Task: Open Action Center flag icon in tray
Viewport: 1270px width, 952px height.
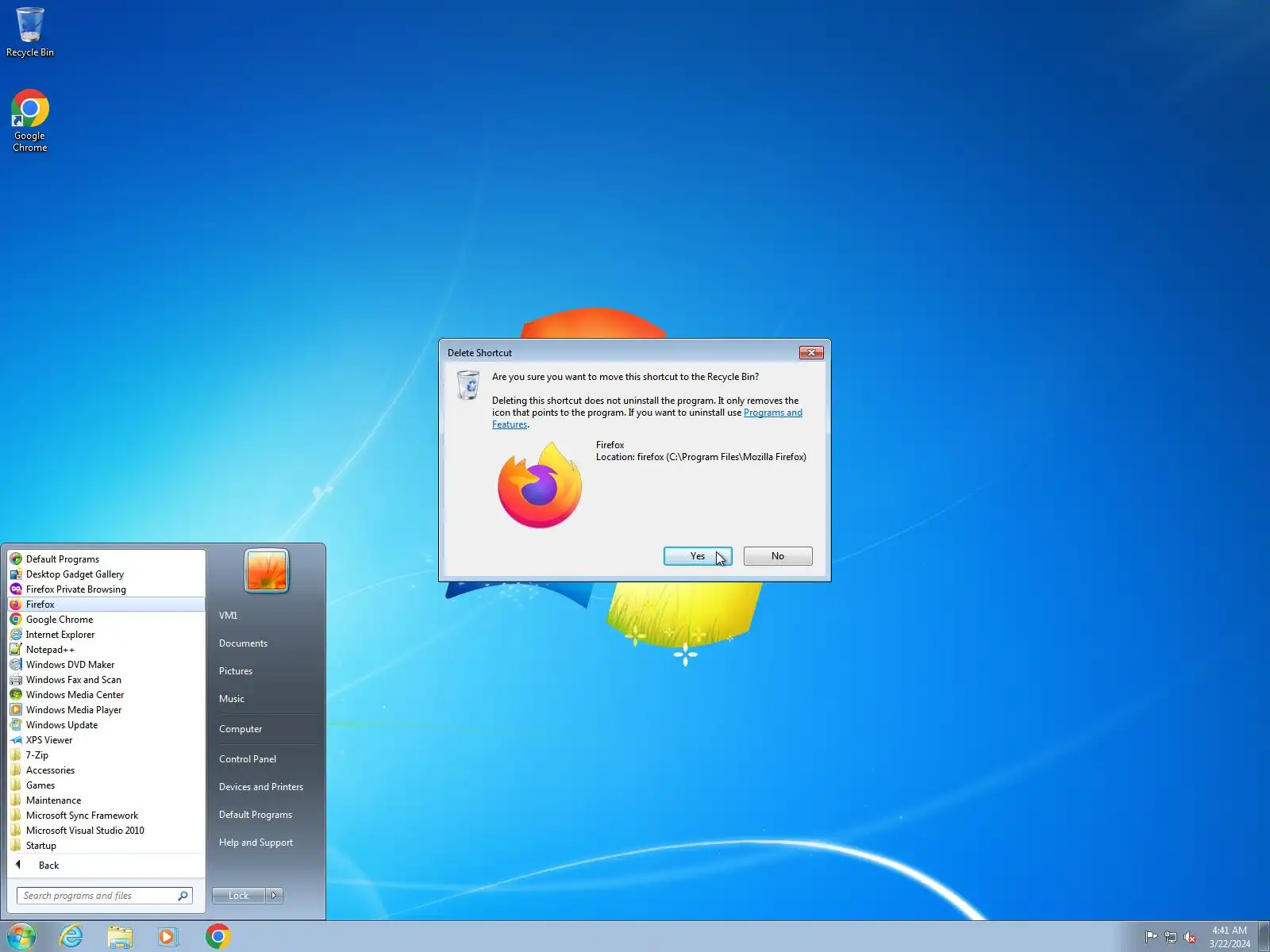Action: point(1151,937)
